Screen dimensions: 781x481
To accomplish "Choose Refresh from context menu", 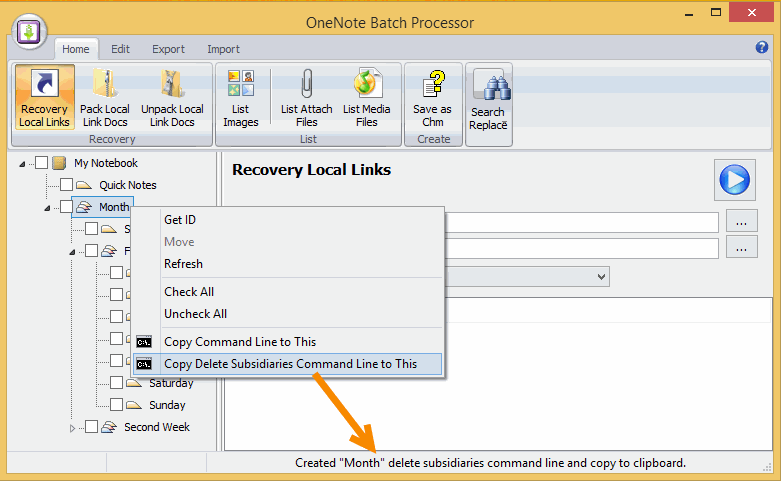I will 287,264.
